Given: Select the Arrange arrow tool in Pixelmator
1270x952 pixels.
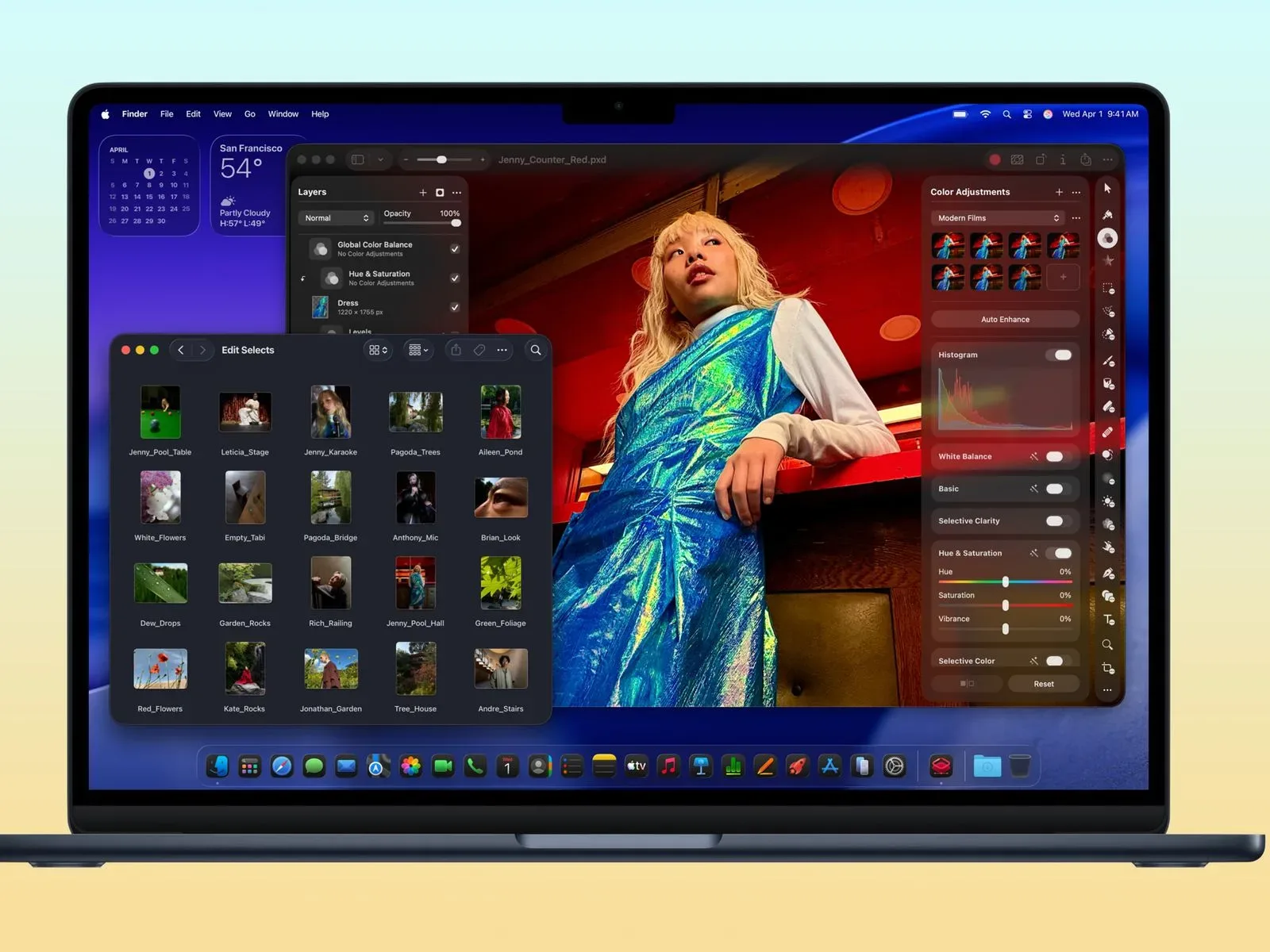Looking at the screenshot, I should point(1107,189).
